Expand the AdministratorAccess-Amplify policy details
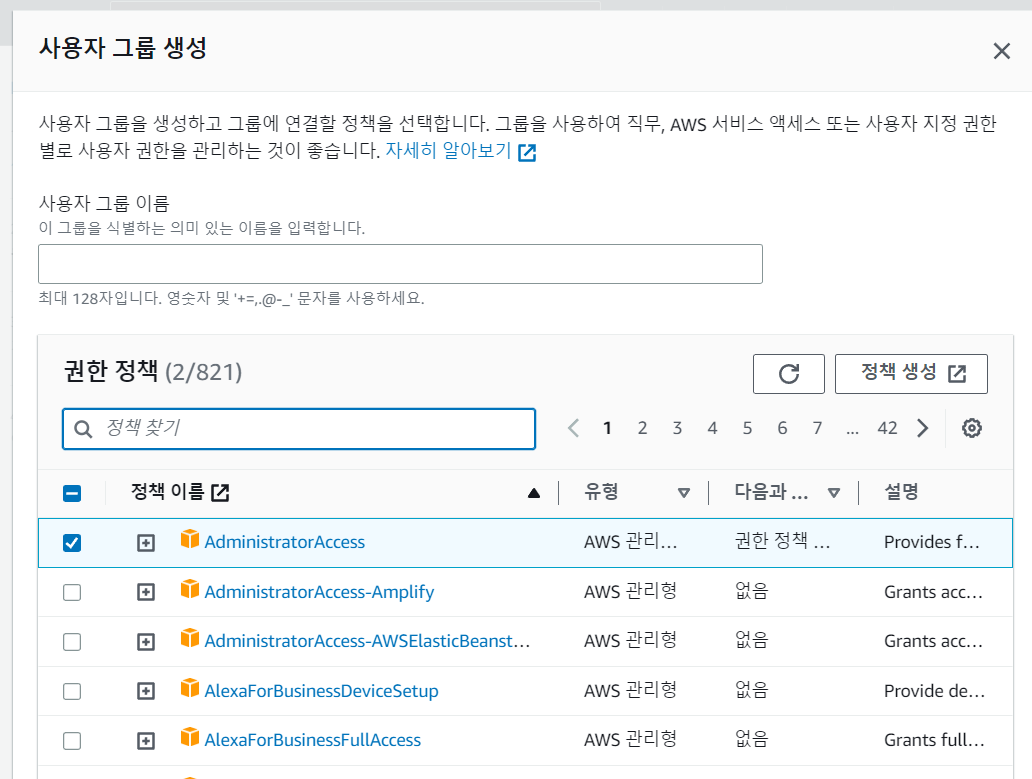Screen dimensions: 1032x779 145,592
